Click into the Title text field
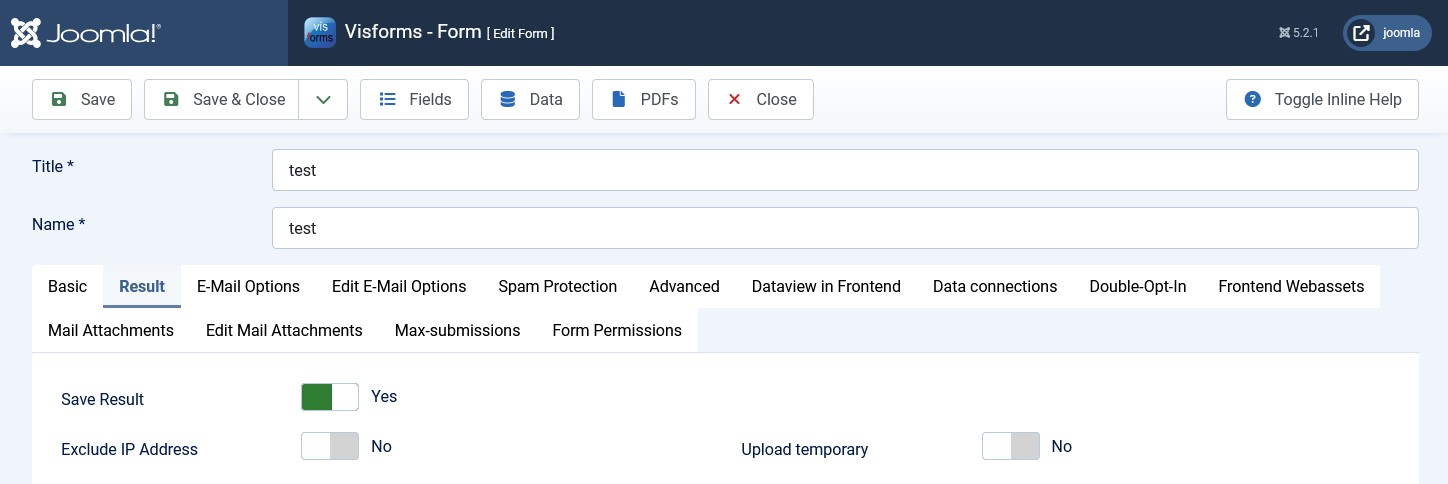1448x484 pixels. (x=844, y=170)
